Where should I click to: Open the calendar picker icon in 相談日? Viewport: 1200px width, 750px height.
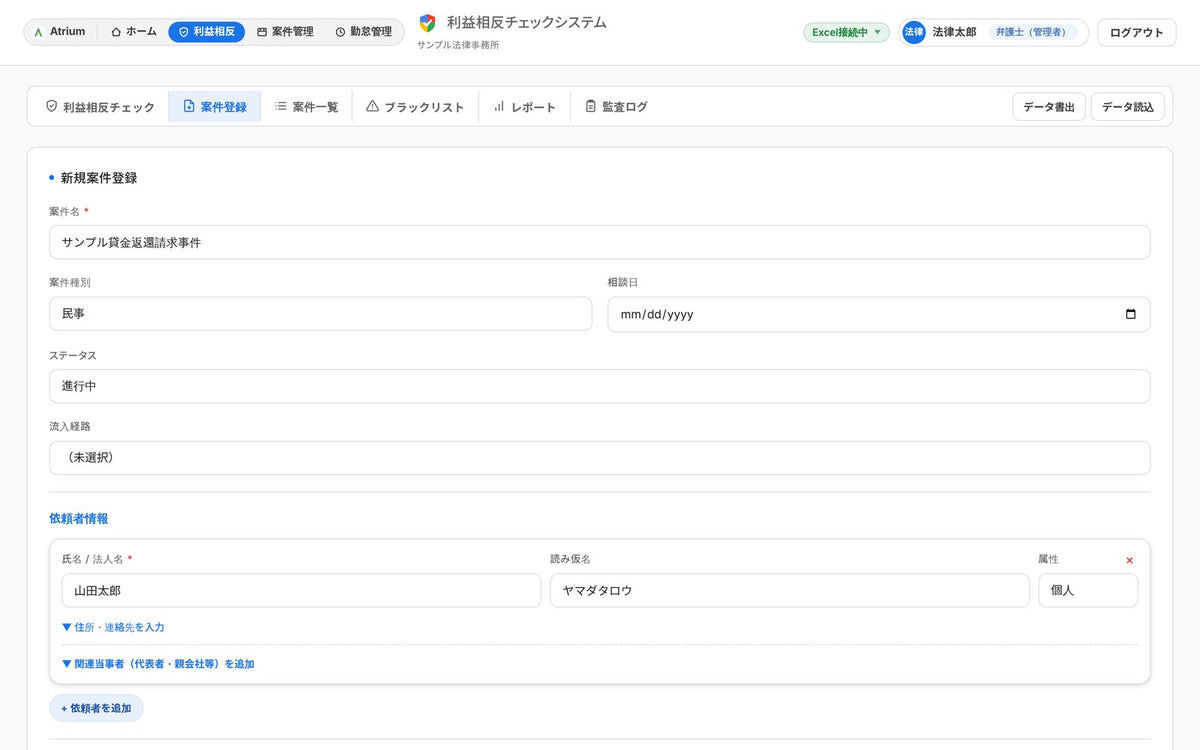click(1131, 314)
